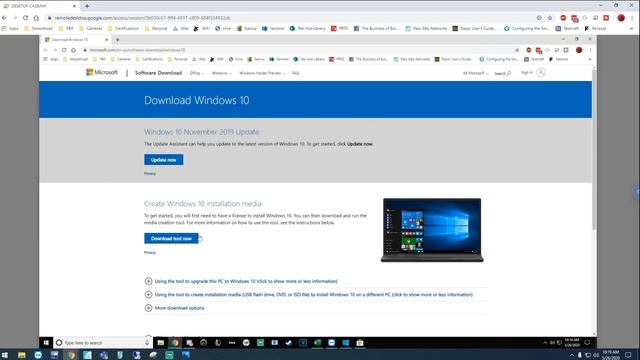Image resolution: width=640 pixels, height=360 pixels.
Task: Open new tab in outer Chrome window
Action: pos(87,6)
